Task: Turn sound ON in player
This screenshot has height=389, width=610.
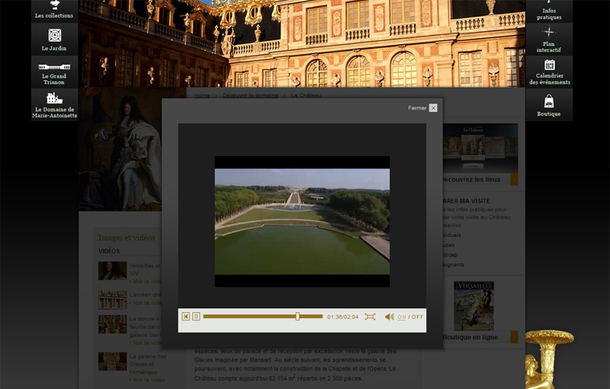Action: pos(401,317)
